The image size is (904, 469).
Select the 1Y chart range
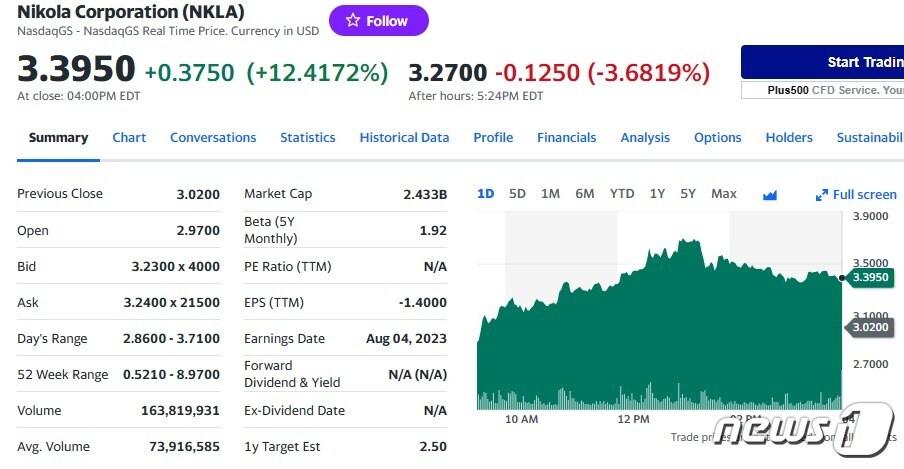point(657,194)
